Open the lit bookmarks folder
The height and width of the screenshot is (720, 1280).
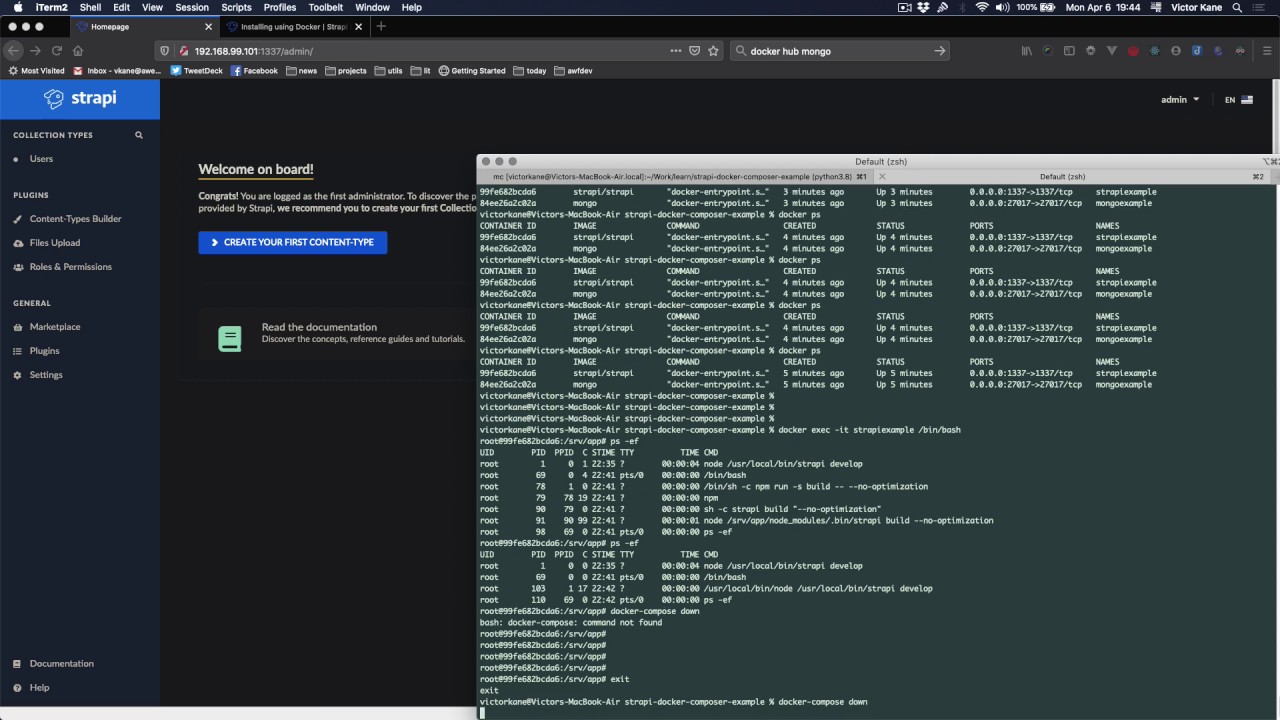click(421, 71)
